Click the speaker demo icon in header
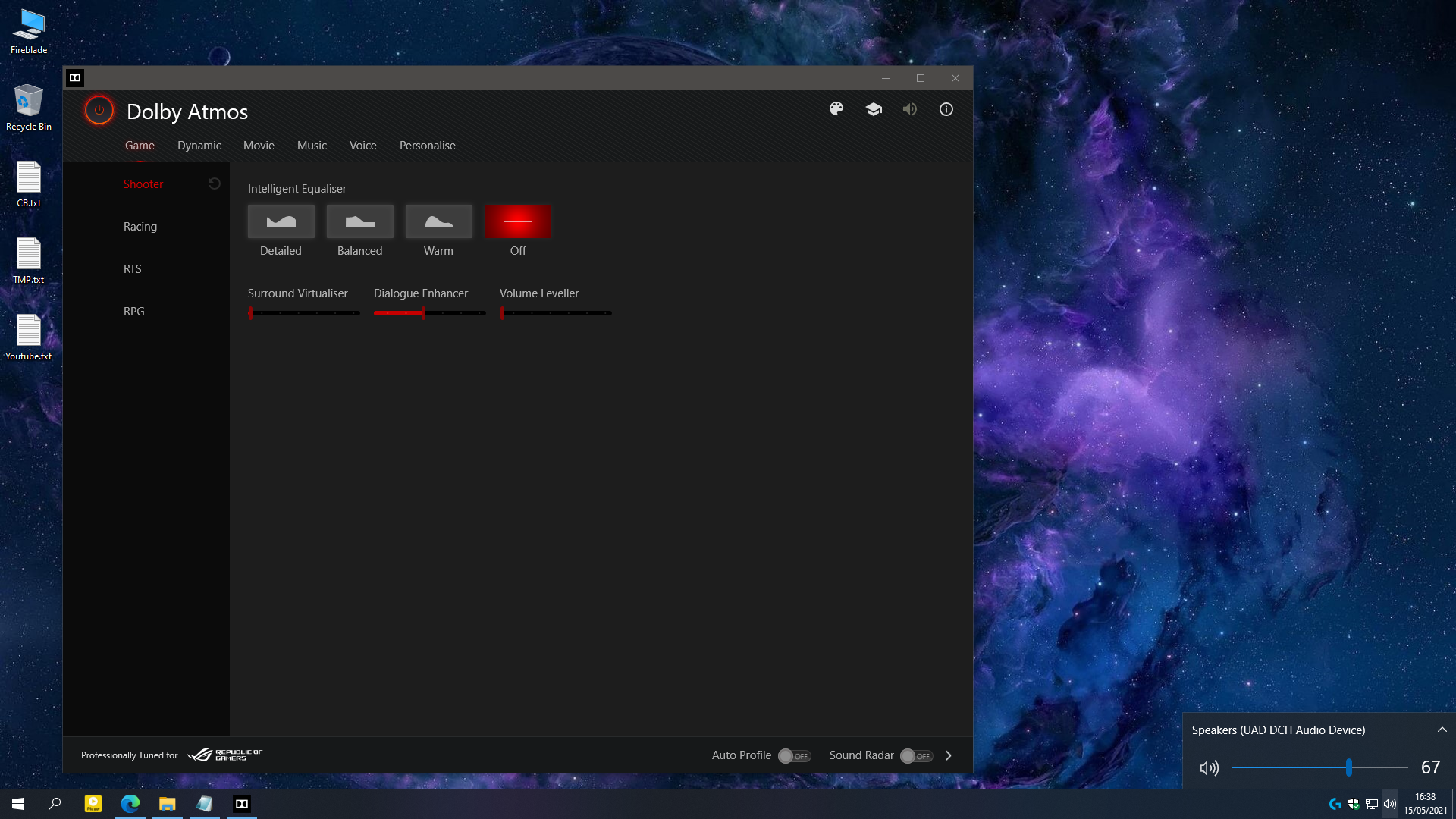The image size is (1456, 819). pos(910,109)
